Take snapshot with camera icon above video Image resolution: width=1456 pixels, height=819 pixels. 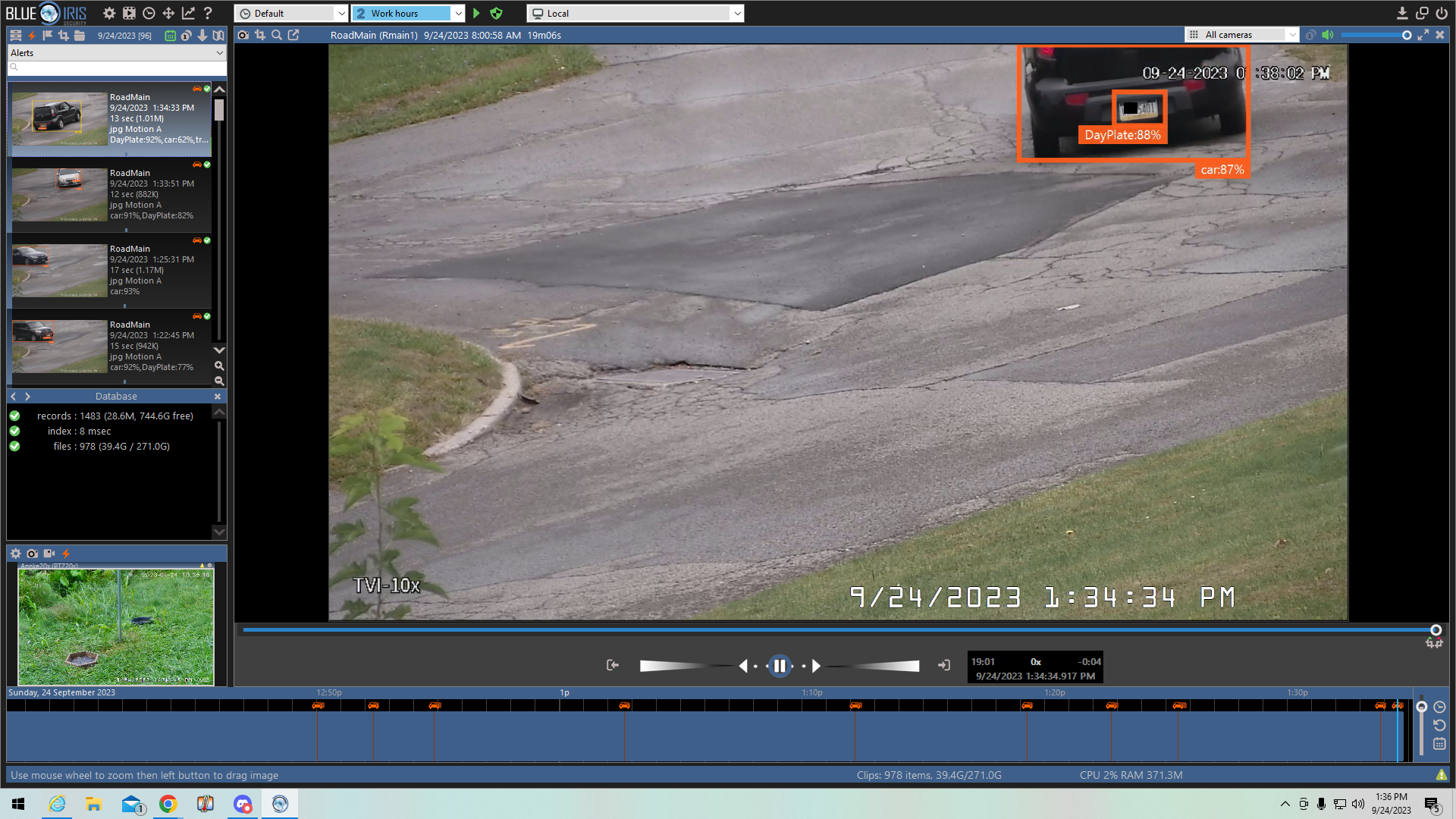pos(243,35)
